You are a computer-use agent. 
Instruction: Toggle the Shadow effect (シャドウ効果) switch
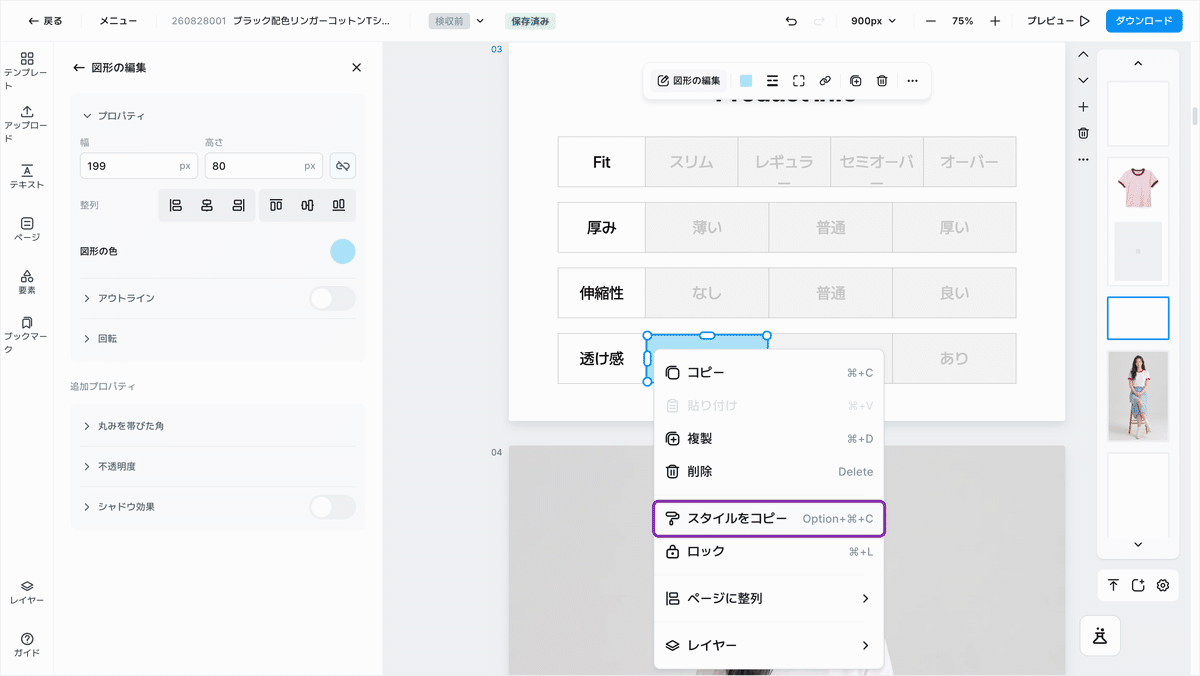332,507
